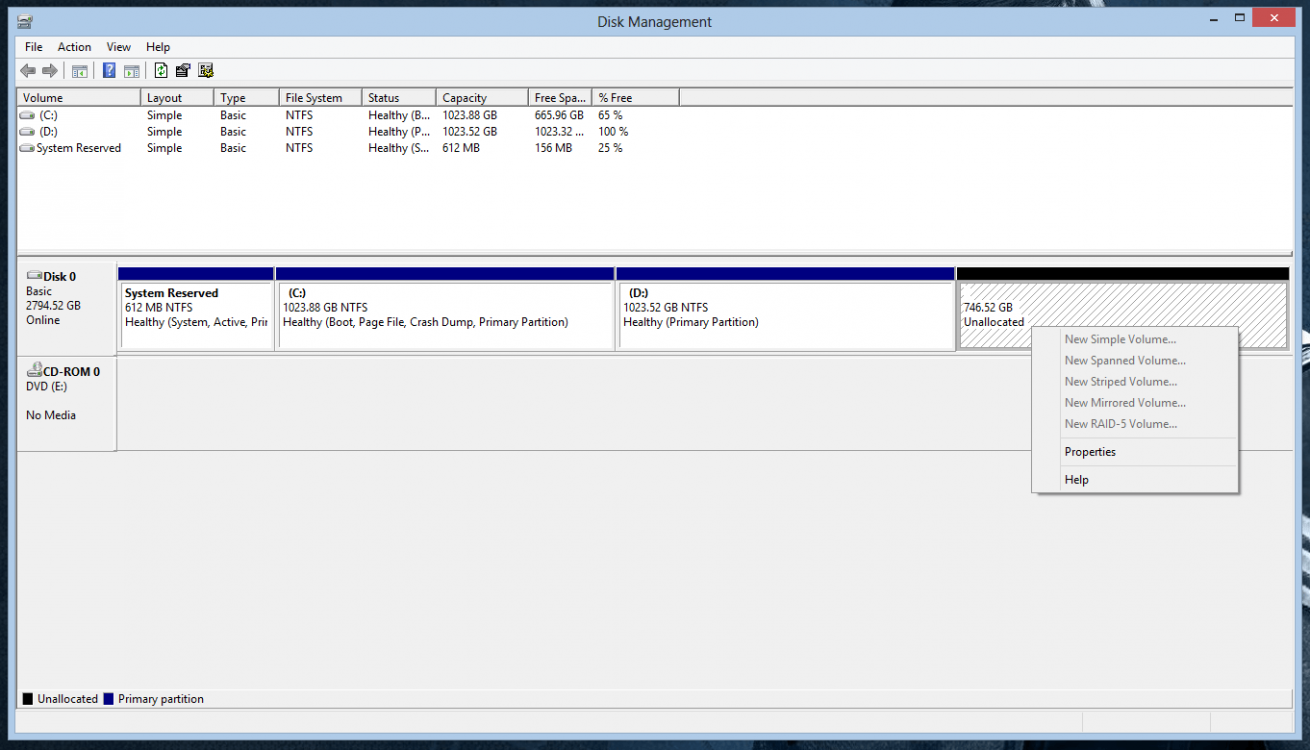Screen dimensions: 1310x750
Task: Click the disk settings toolbar icon
Action: pos(206,71)
